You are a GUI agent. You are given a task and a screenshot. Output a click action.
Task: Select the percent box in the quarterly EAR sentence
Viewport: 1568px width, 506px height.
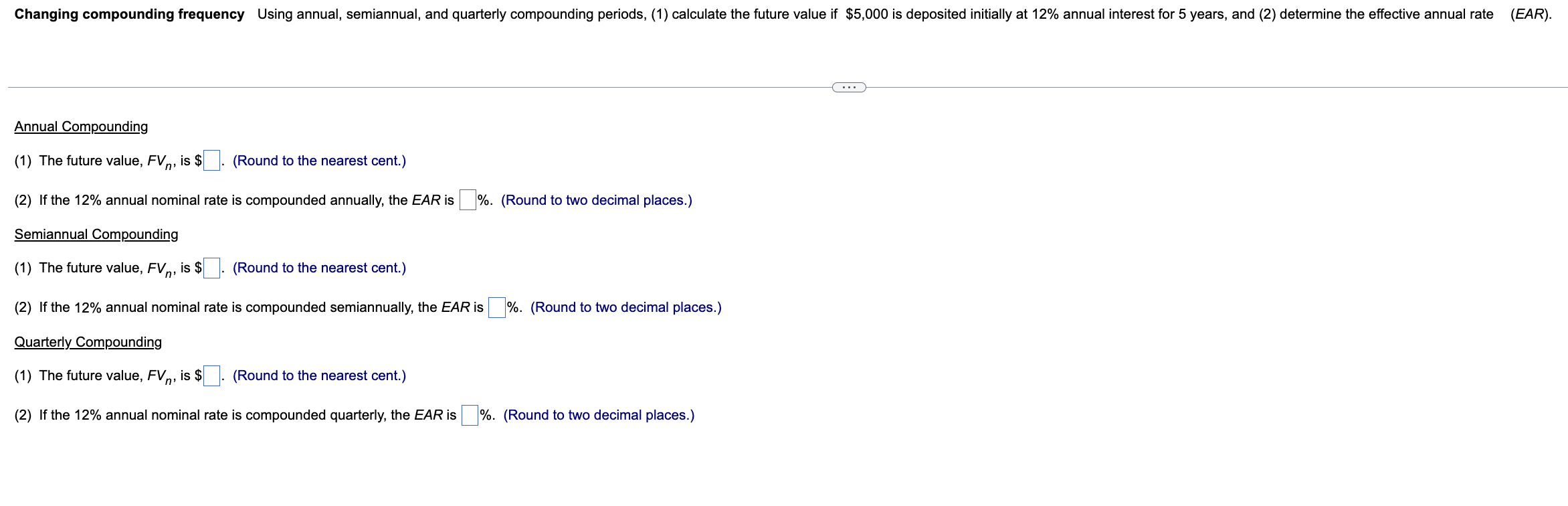(468, 414)
